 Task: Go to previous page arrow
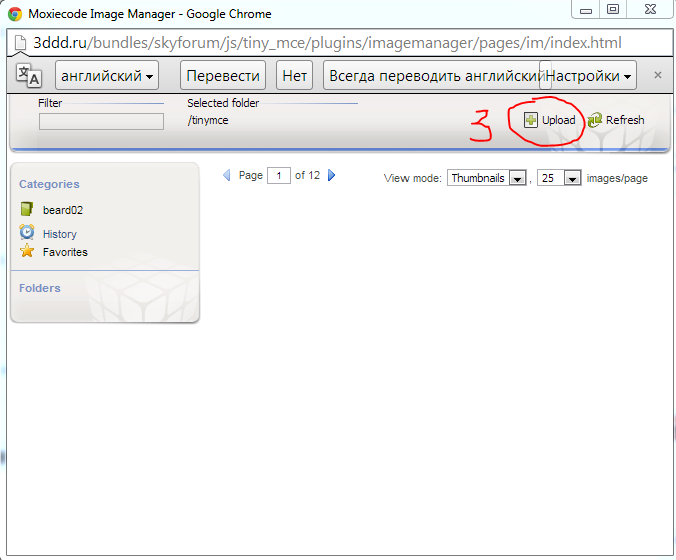pyautogui.click(x=227, y=175)
